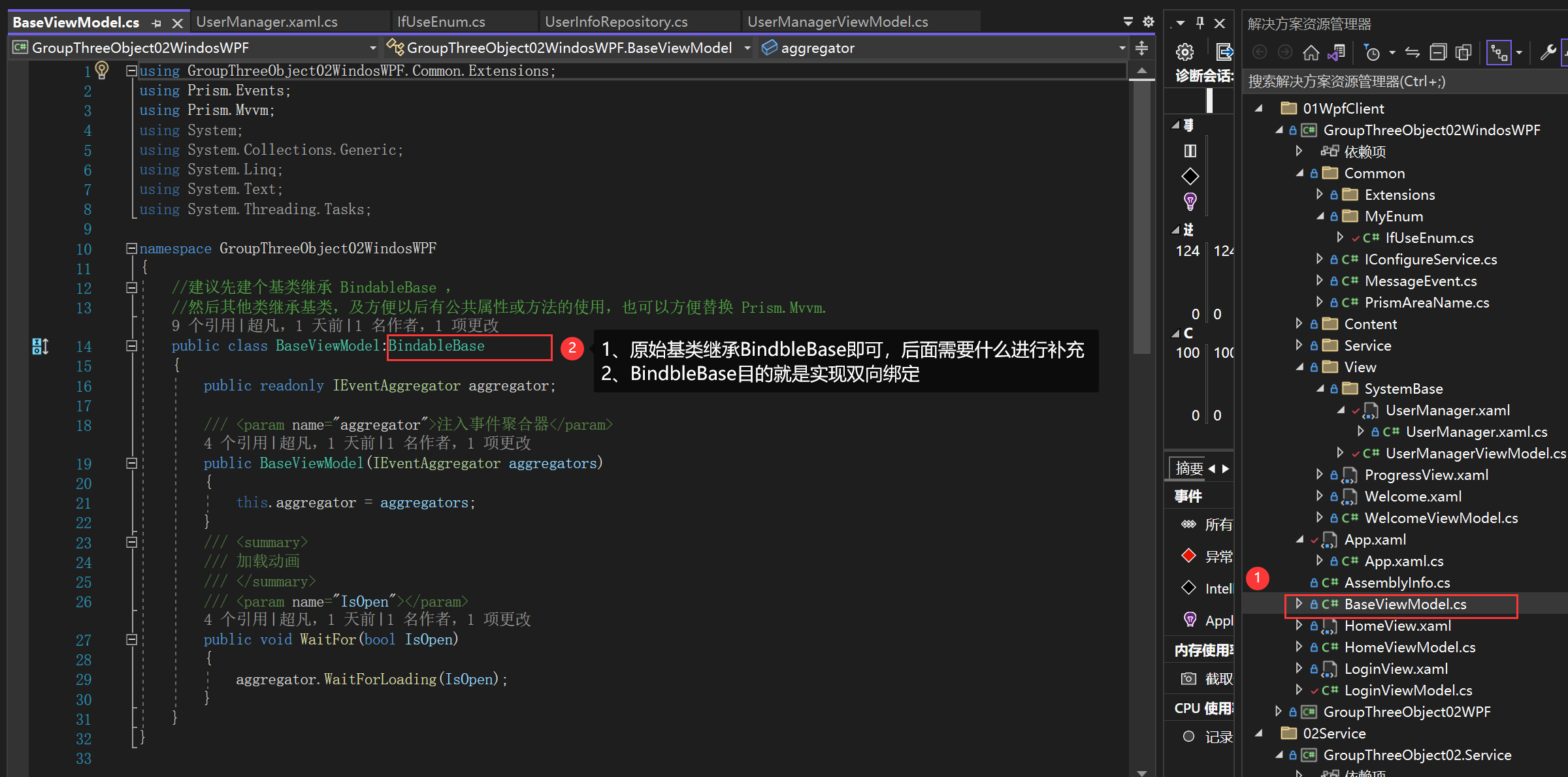Expand the Extensions folder in solution tree
The height and width of the screenshot is (777, 1568).
[x=1319, y=195]
